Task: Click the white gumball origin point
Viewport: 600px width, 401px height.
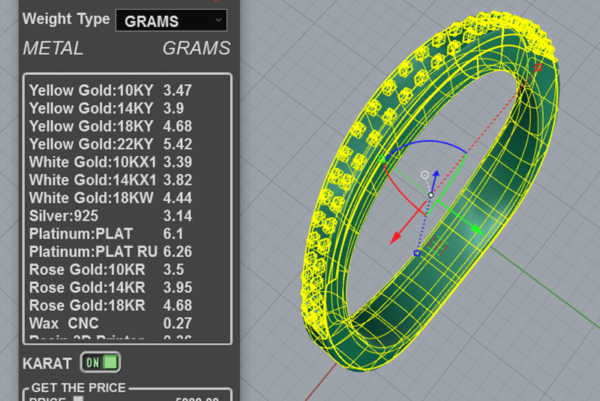Action: pyautogui.click(x=431, y=195)
